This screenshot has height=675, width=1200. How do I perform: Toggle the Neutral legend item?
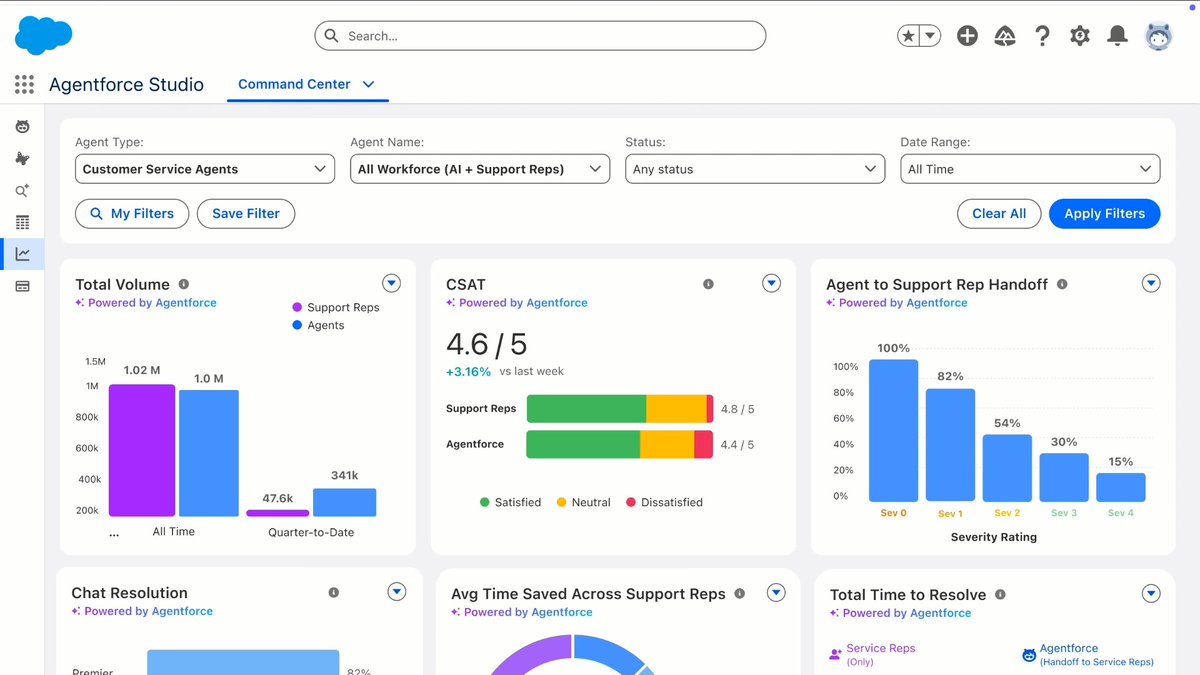[x=583, y=502]
